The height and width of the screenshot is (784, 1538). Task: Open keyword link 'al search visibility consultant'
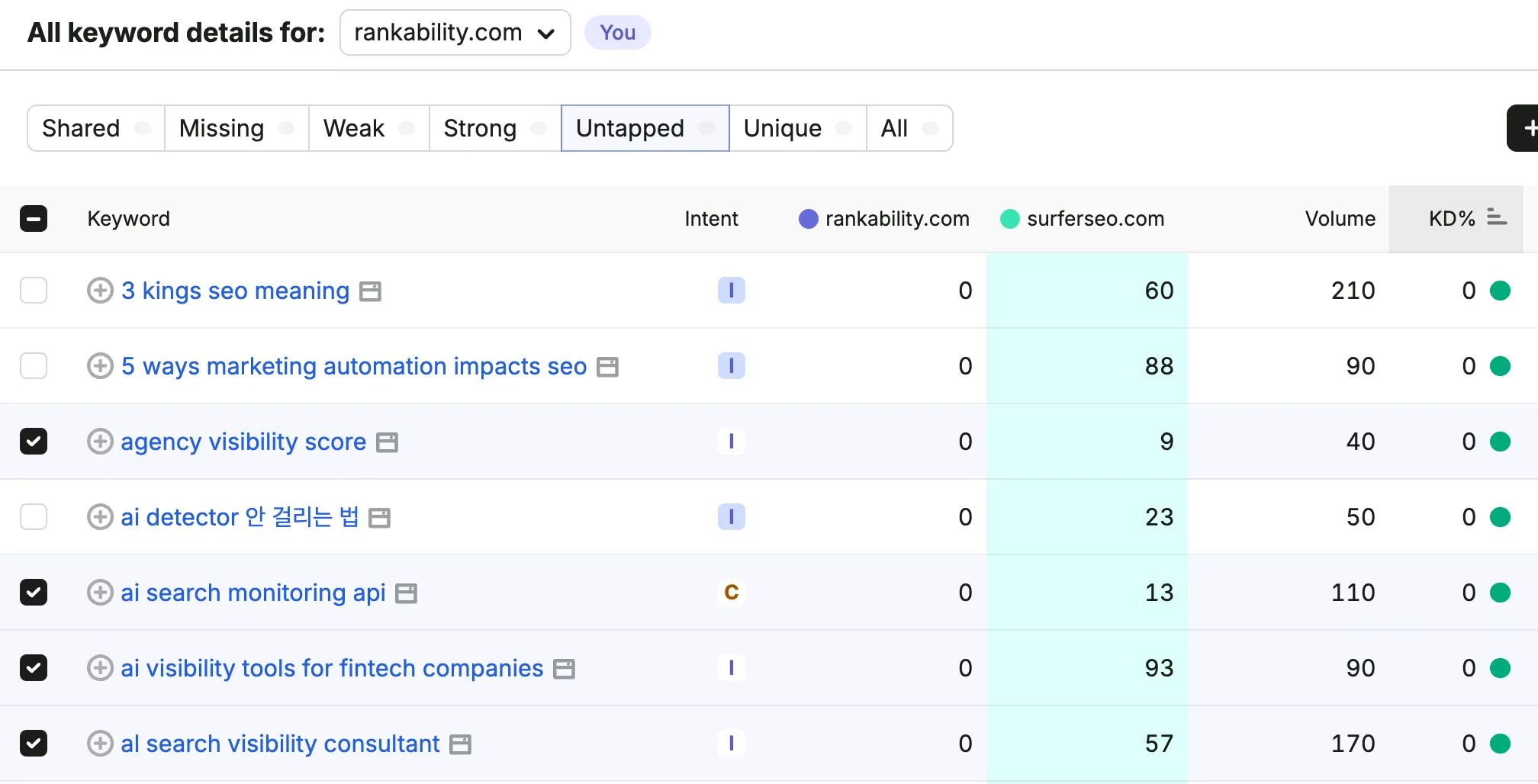pos(280,744)
